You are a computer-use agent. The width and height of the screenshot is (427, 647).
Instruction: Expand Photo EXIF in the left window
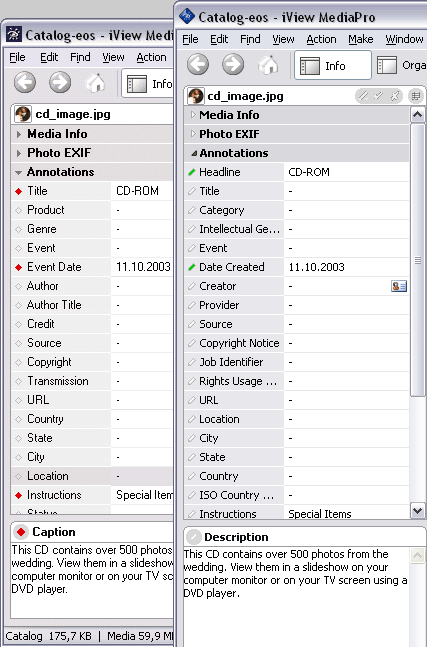pyautogui.click(x=19, y=153)
